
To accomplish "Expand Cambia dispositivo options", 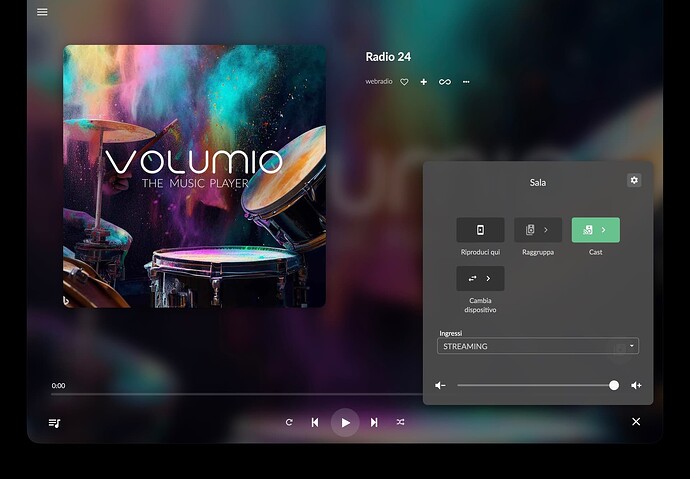I will click(x=480, y=278).
